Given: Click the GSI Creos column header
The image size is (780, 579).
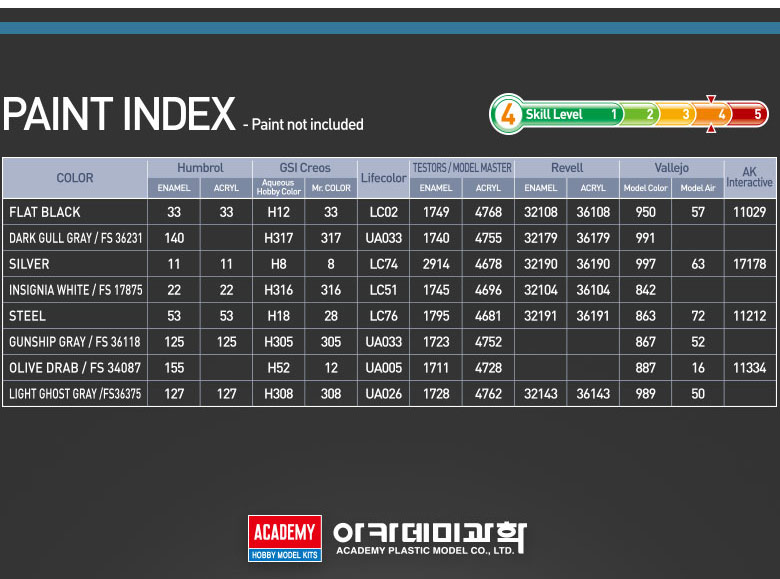Looking at the screenshot, I should point(305,168).
